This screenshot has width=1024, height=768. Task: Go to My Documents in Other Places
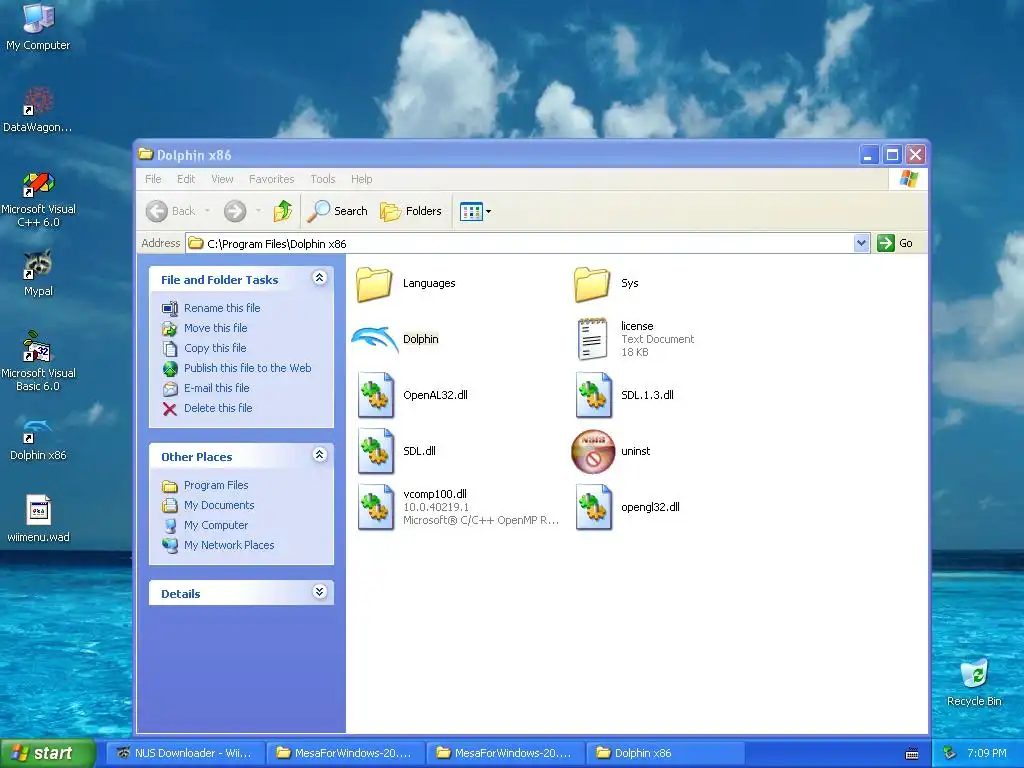click(219, 505)
